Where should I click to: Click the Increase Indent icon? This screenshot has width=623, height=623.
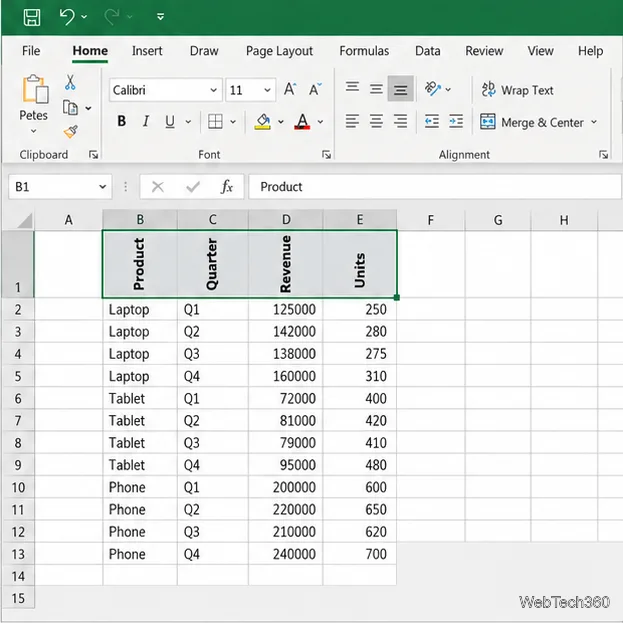(456, 121)
